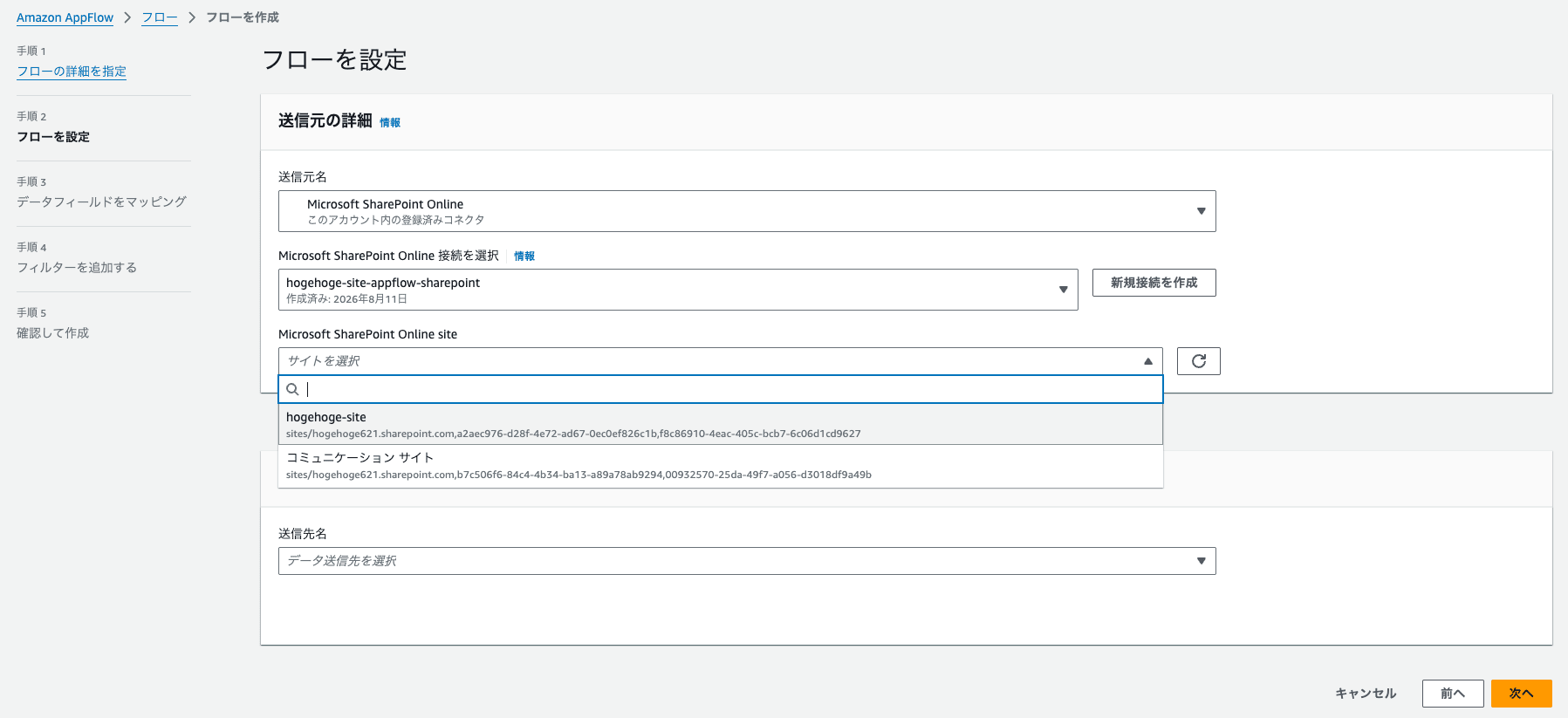Click 情報 link beside 接続を選択 label
This screenshot has height=718, width=1568.
click(x=524, y=256)
